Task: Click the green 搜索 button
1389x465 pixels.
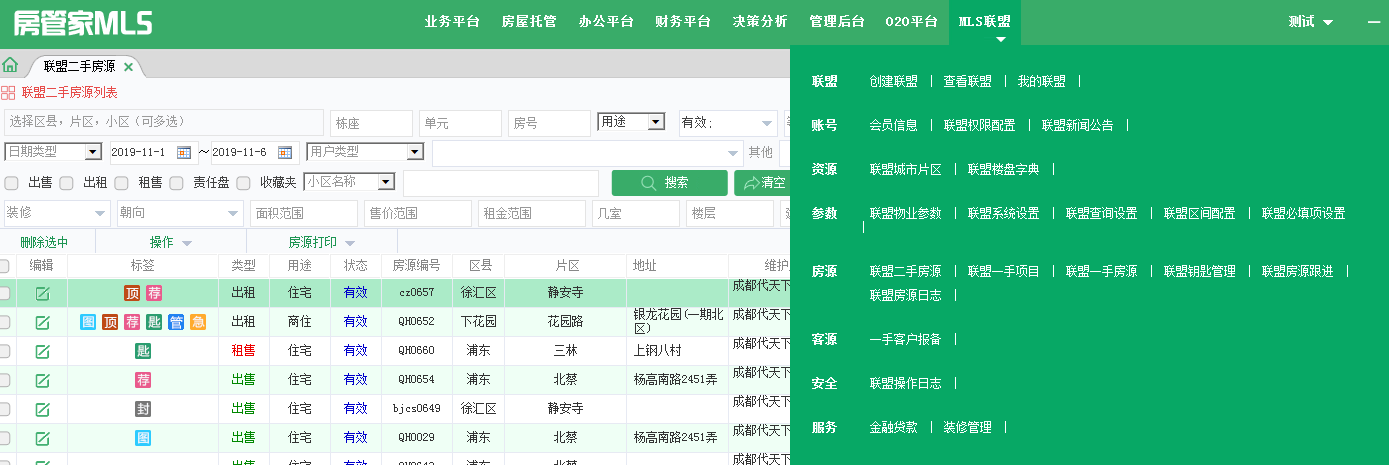Action: point(669,183)
